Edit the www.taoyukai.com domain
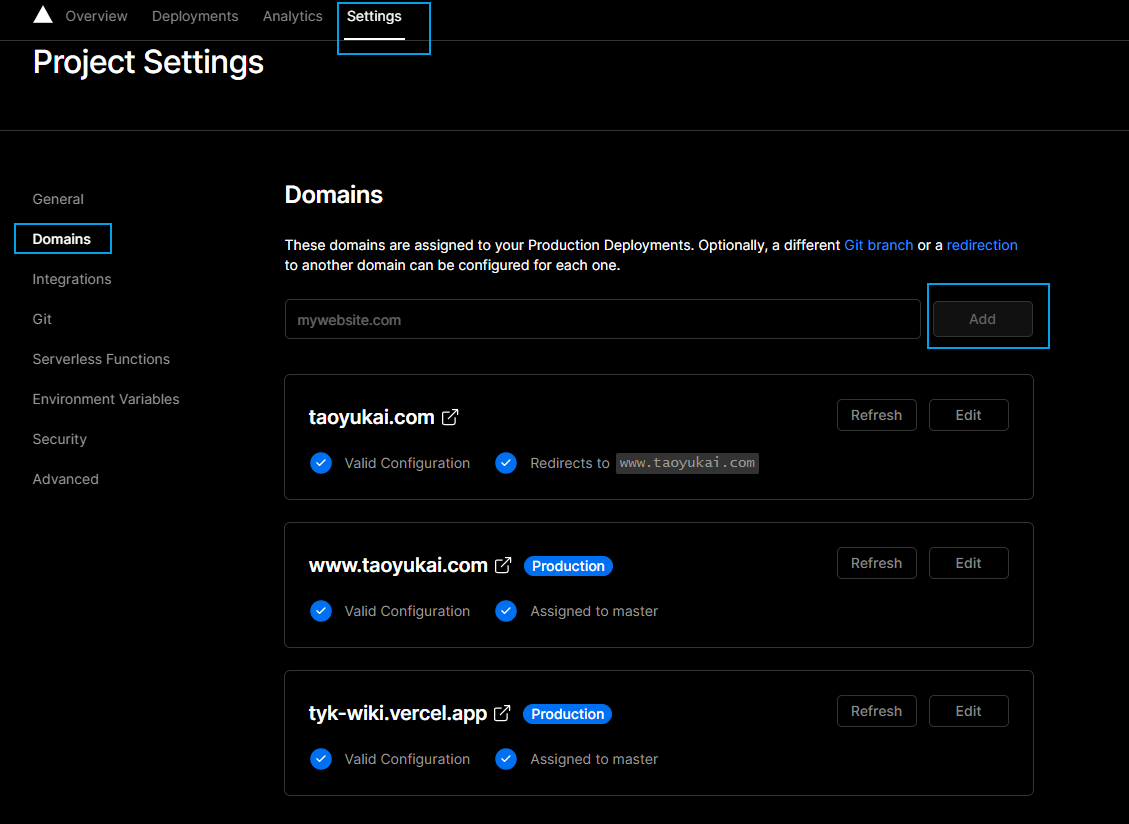The width and height of the screenshot is (1129, 824). (968, 563)
